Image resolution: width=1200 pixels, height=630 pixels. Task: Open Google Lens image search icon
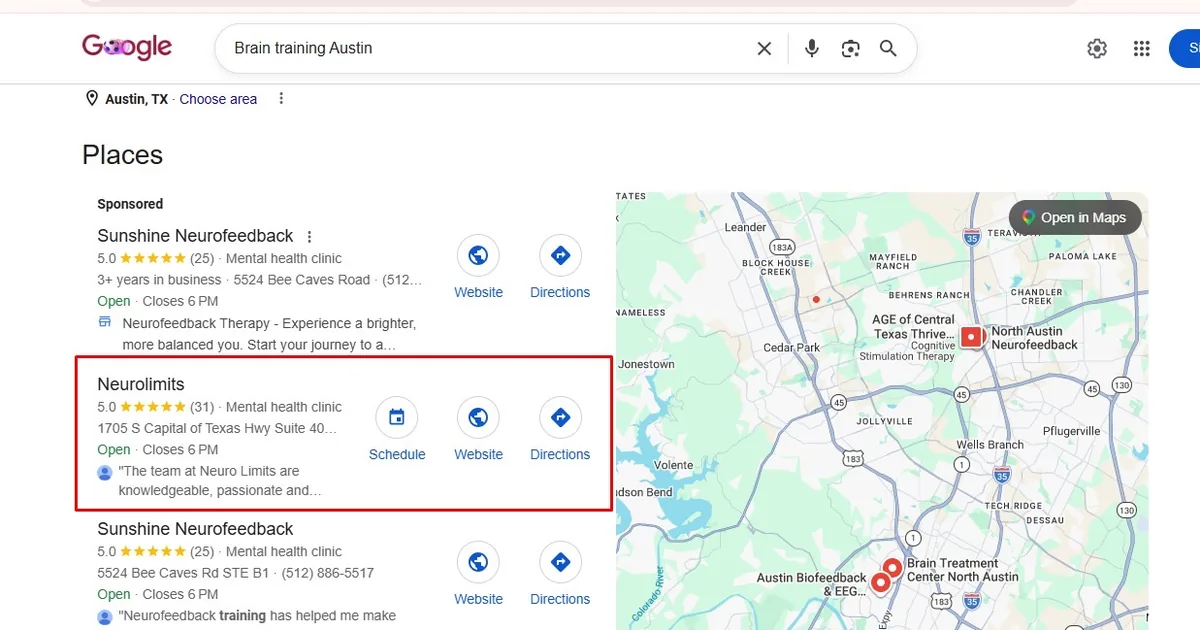pyautogui.click(x=851, y=48)
